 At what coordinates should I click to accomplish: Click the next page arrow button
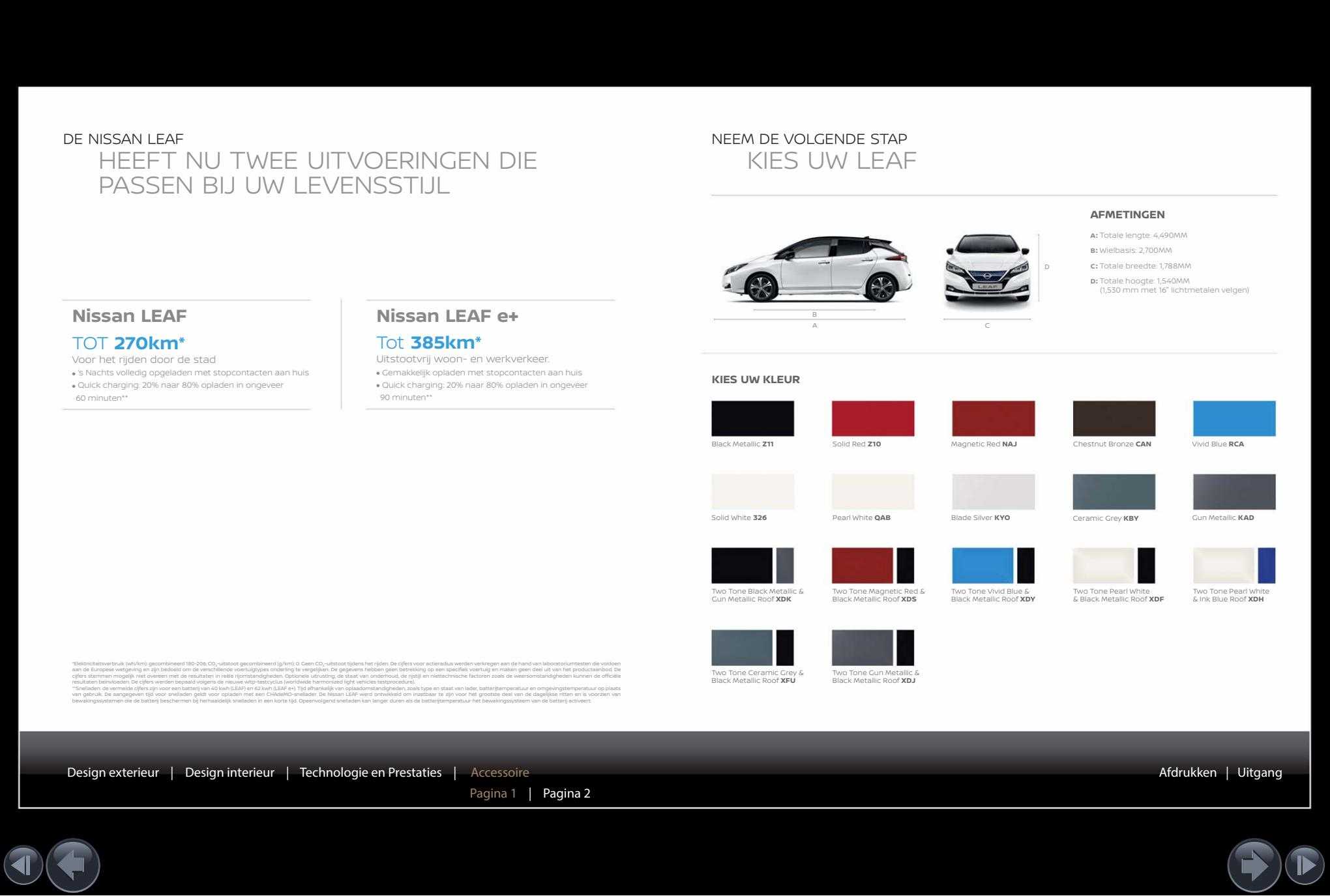pyautogui.click(x=1254, y=865)
